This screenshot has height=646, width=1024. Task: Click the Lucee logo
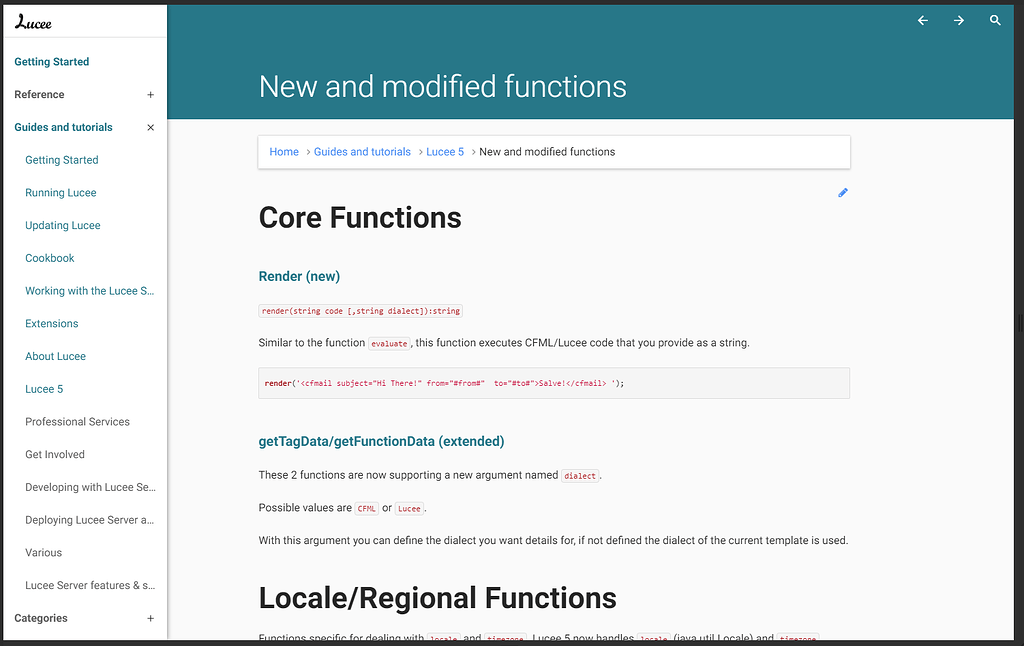33,22
